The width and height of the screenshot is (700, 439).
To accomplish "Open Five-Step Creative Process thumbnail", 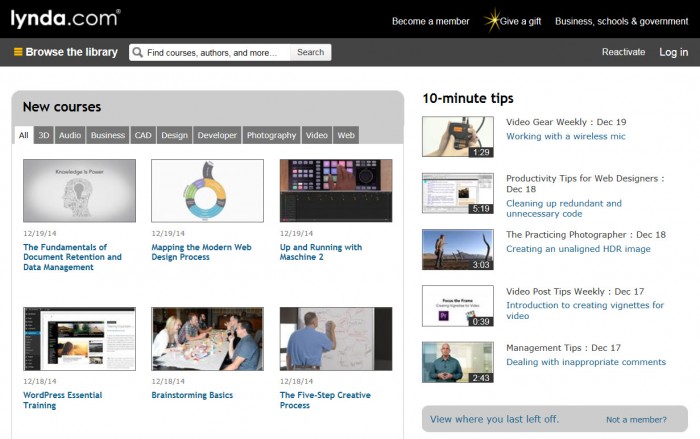I will [336, 339].
